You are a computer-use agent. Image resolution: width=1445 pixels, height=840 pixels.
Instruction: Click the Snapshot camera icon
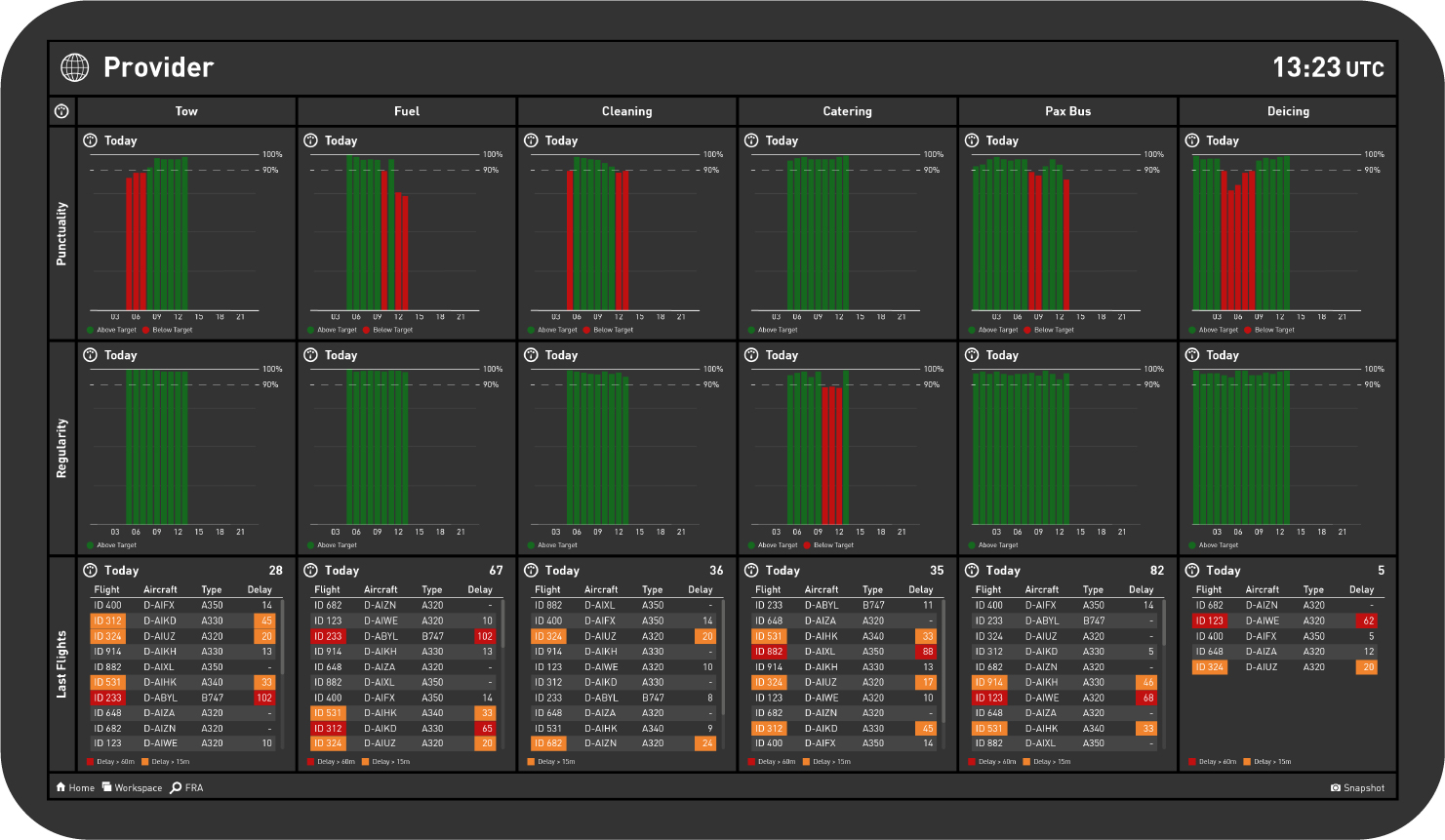1335,788
